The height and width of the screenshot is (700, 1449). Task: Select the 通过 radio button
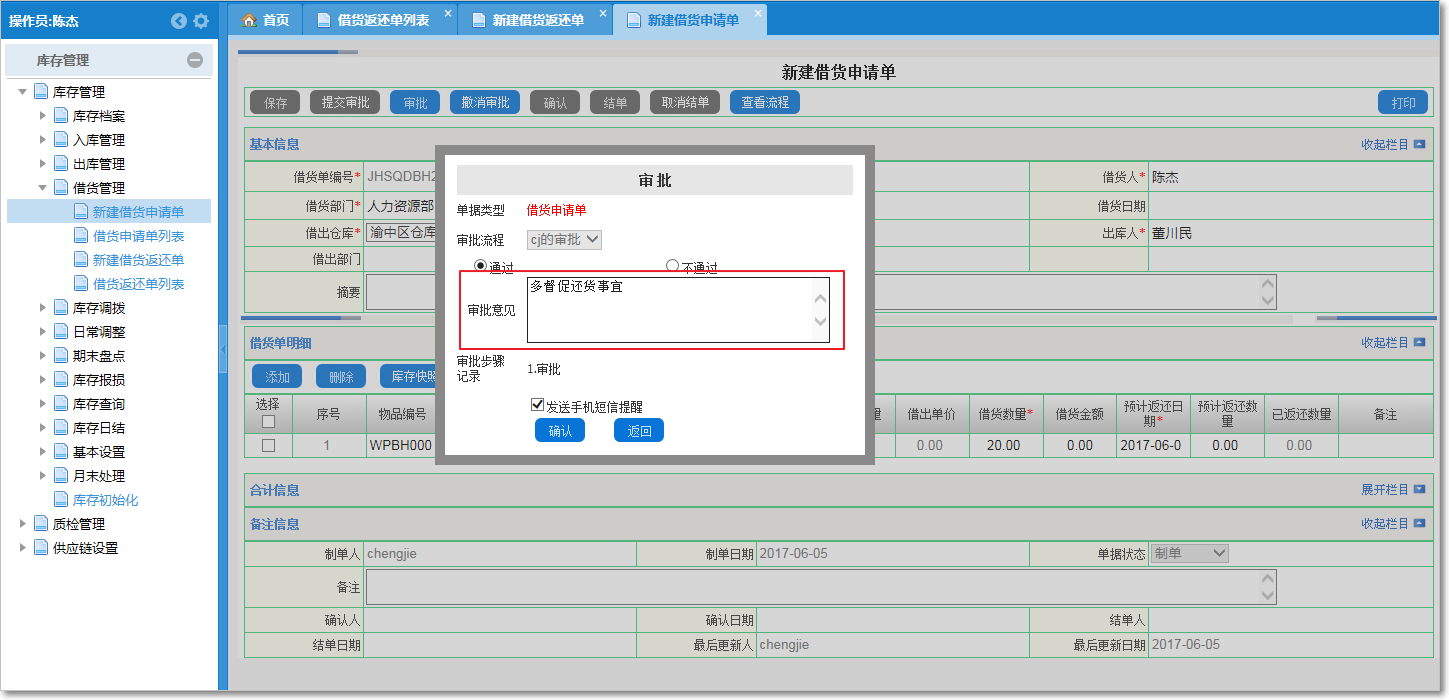pos(481,266)
